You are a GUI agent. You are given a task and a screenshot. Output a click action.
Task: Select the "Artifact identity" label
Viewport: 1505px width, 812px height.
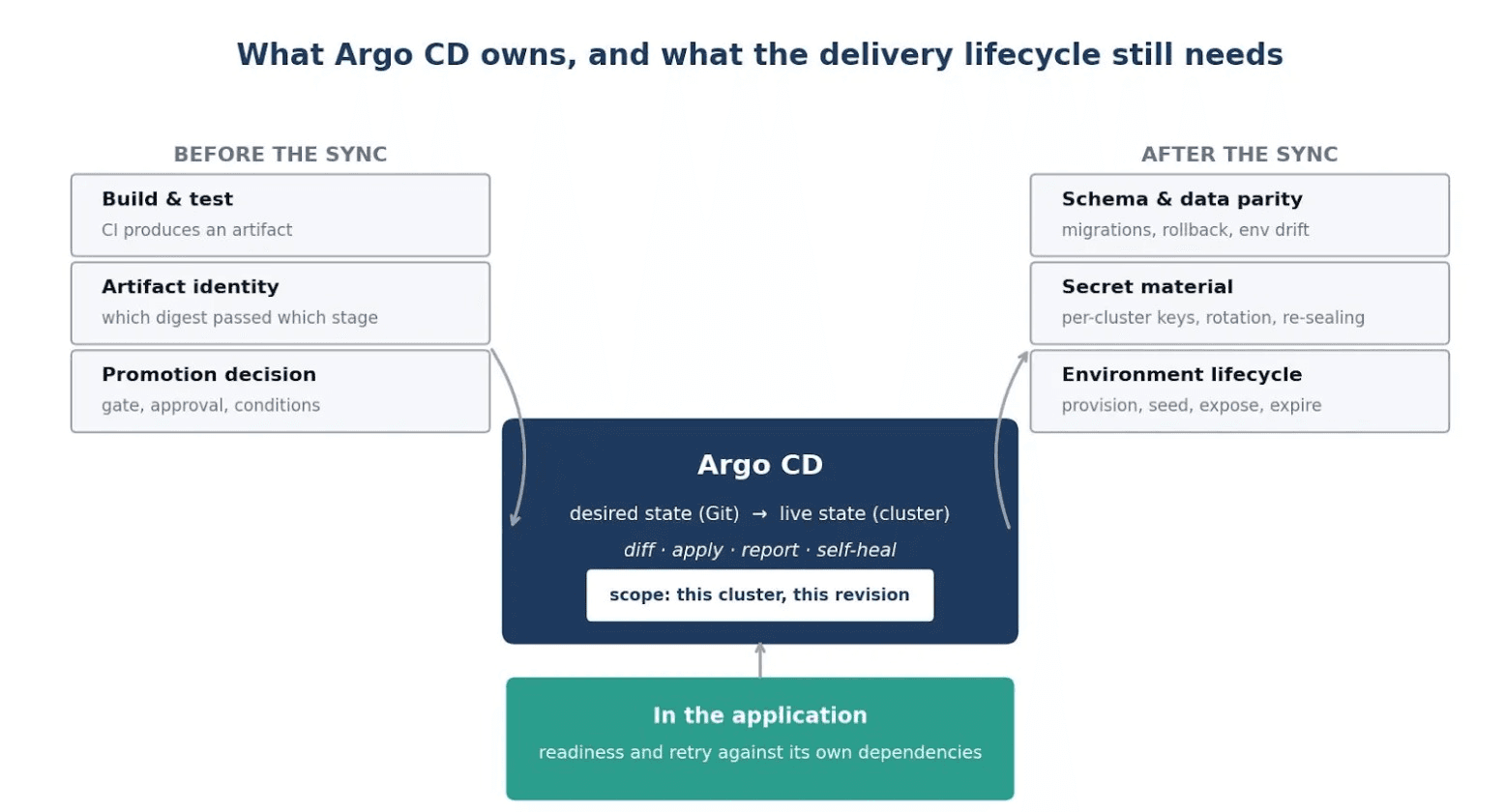coord(191,287)
